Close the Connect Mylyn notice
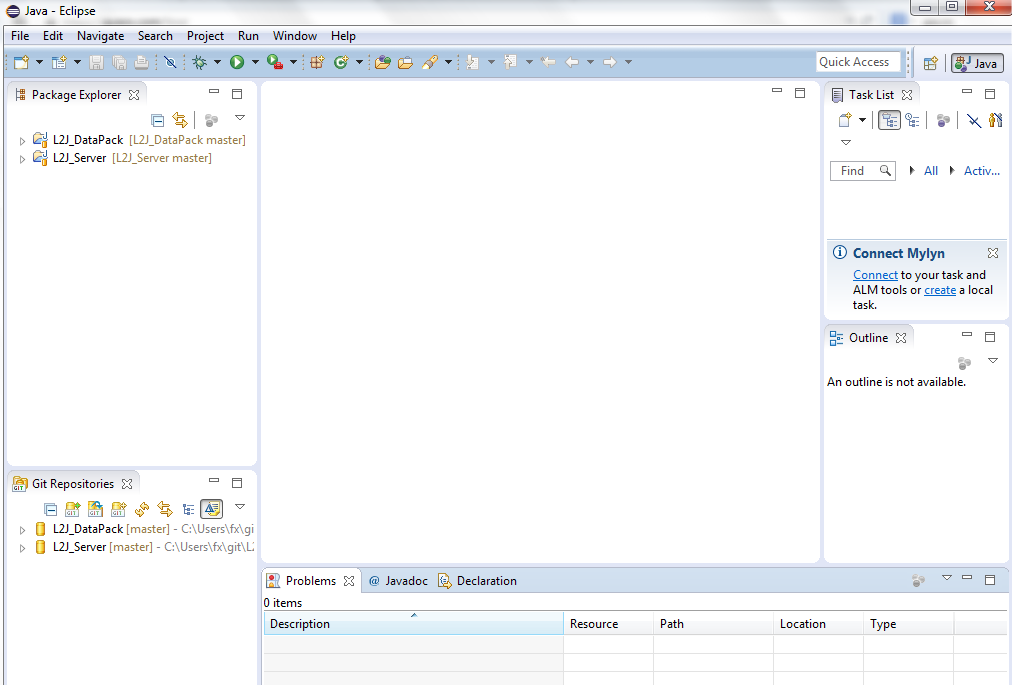Screen dimensions: 1012x685 coord(993,253)
